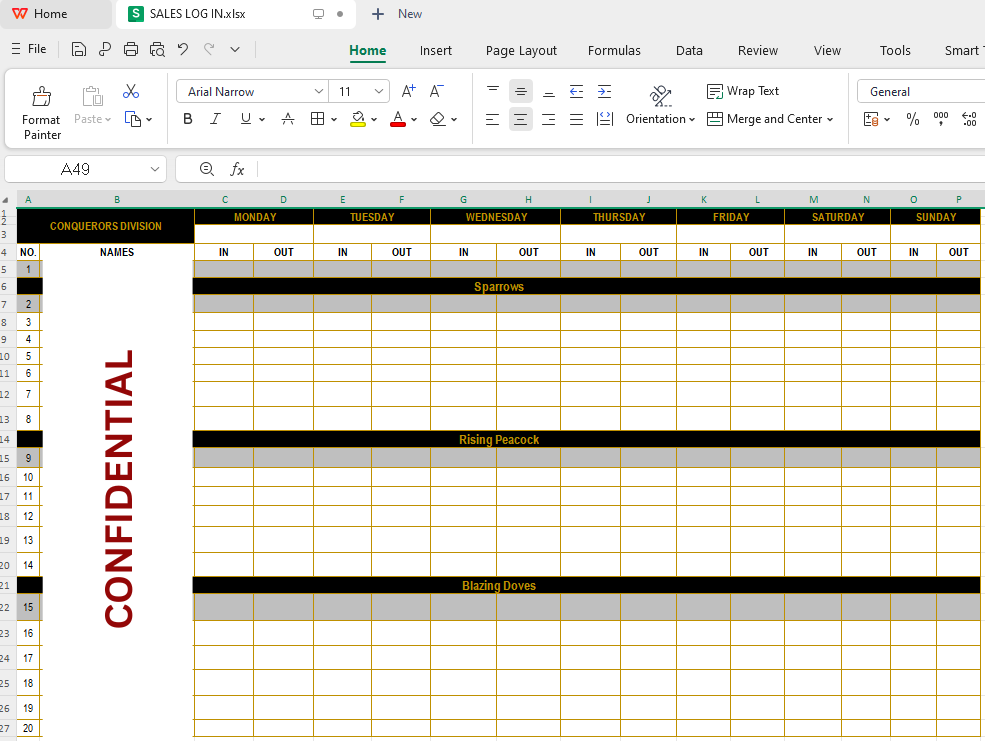Click the Percent style icon
Viewport: 985px width, 741px height.
(x=912, y=119)
